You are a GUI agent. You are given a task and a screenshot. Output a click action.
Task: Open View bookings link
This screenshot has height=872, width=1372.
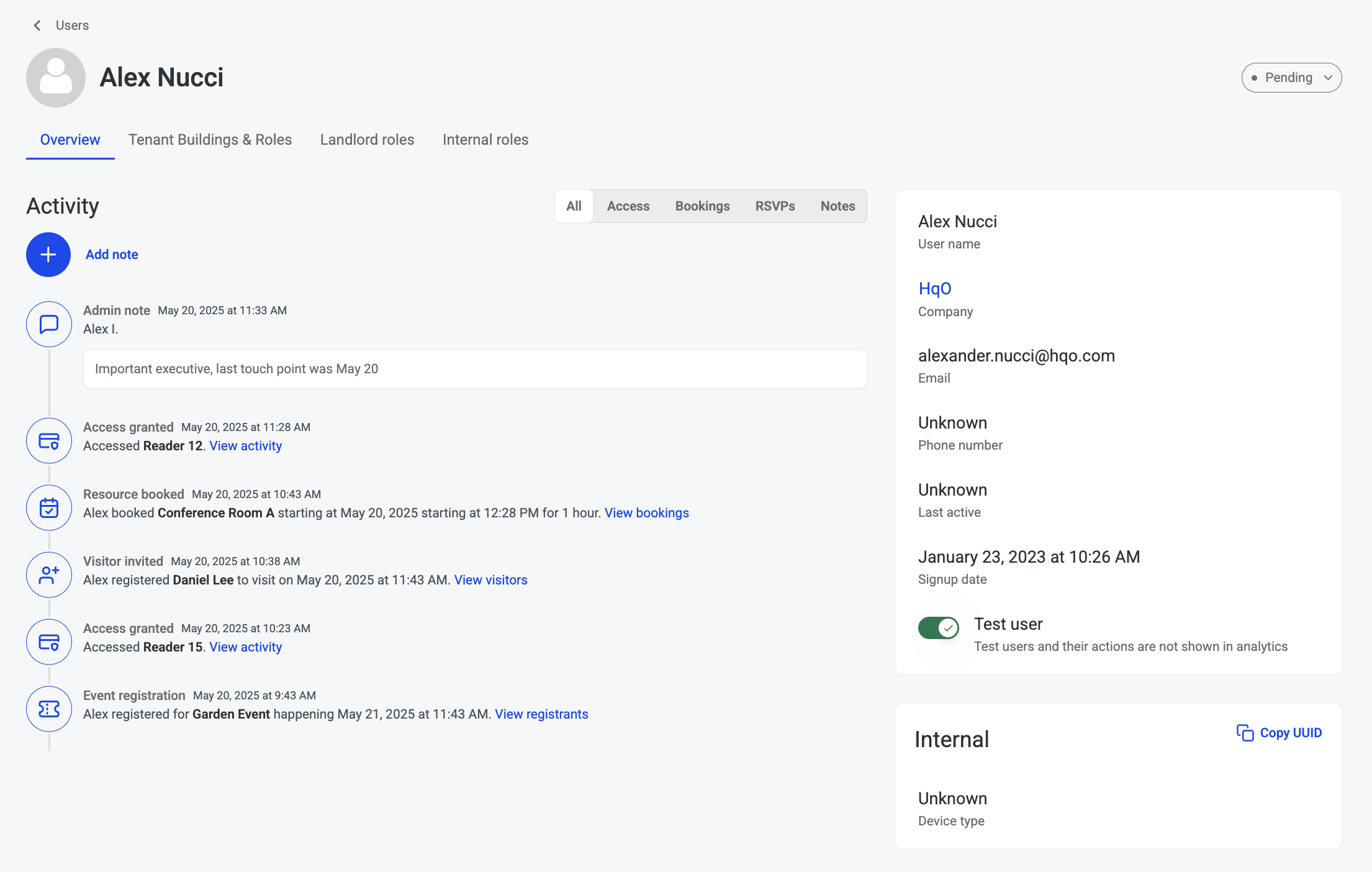(646, 513)
